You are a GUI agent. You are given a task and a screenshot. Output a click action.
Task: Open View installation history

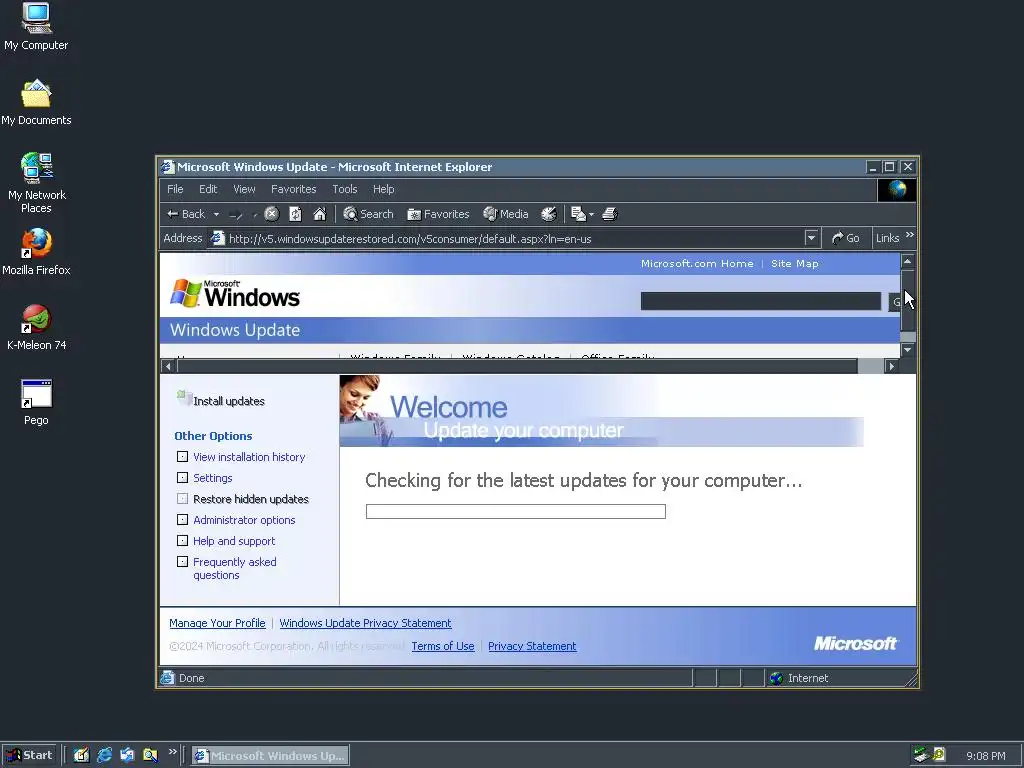click(x=249, y=457)
